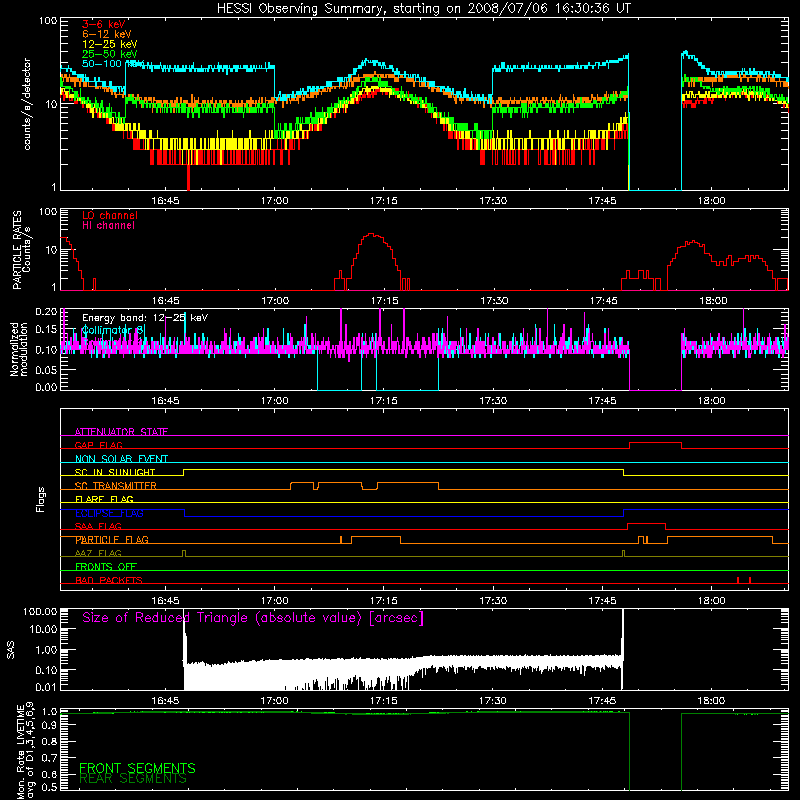This screenshot has height=800, width=800.
Task: Select the BAD PACKETS flag label
Action: pos(109,580)
